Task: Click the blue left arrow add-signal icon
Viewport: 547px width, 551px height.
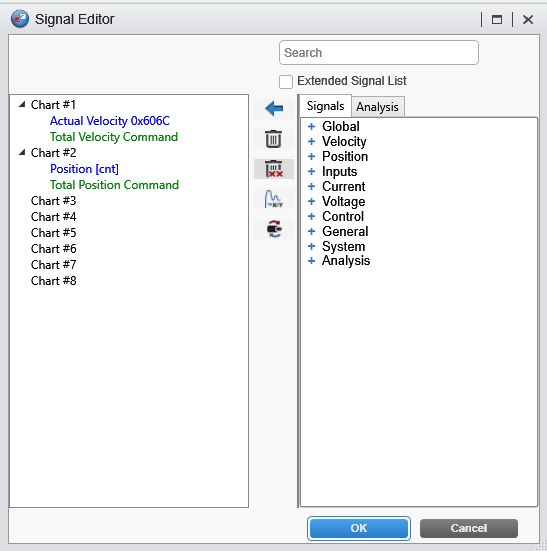Action: tap(274, 108)
